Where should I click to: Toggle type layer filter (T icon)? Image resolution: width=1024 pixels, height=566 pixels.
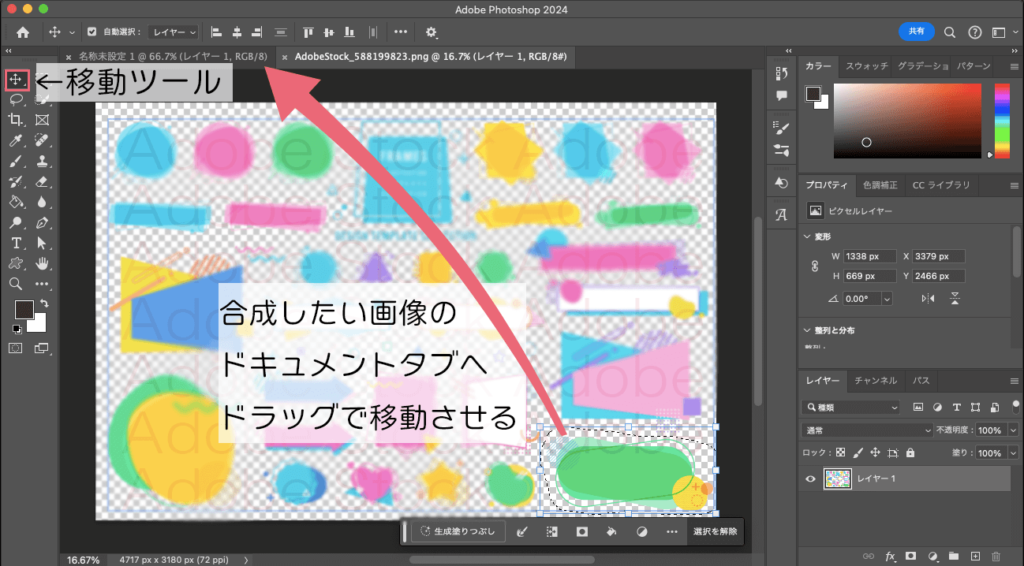956,407
